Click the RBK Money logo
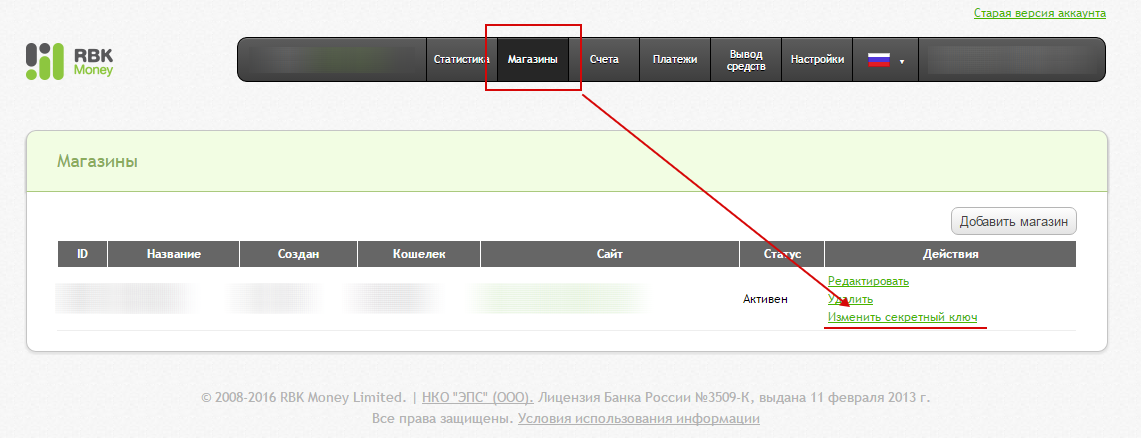Image resolution: width=1141 pixels, height=438 pixels. point(69,61)
